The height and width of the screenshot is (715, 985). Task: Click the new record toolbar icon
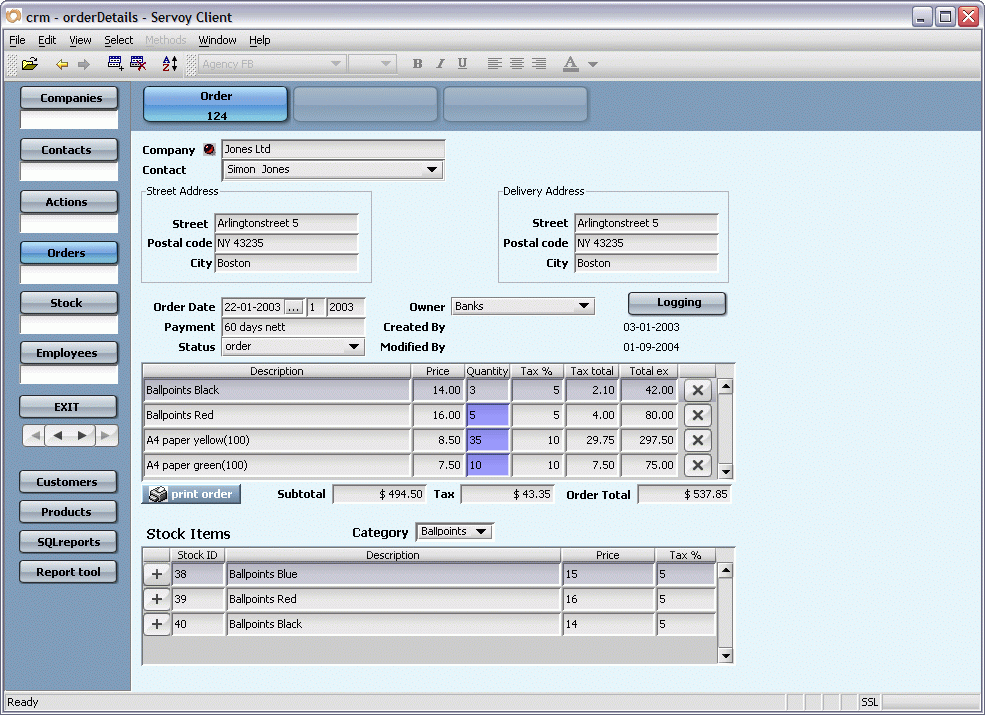pyautogui.click(x=115, y=64)
